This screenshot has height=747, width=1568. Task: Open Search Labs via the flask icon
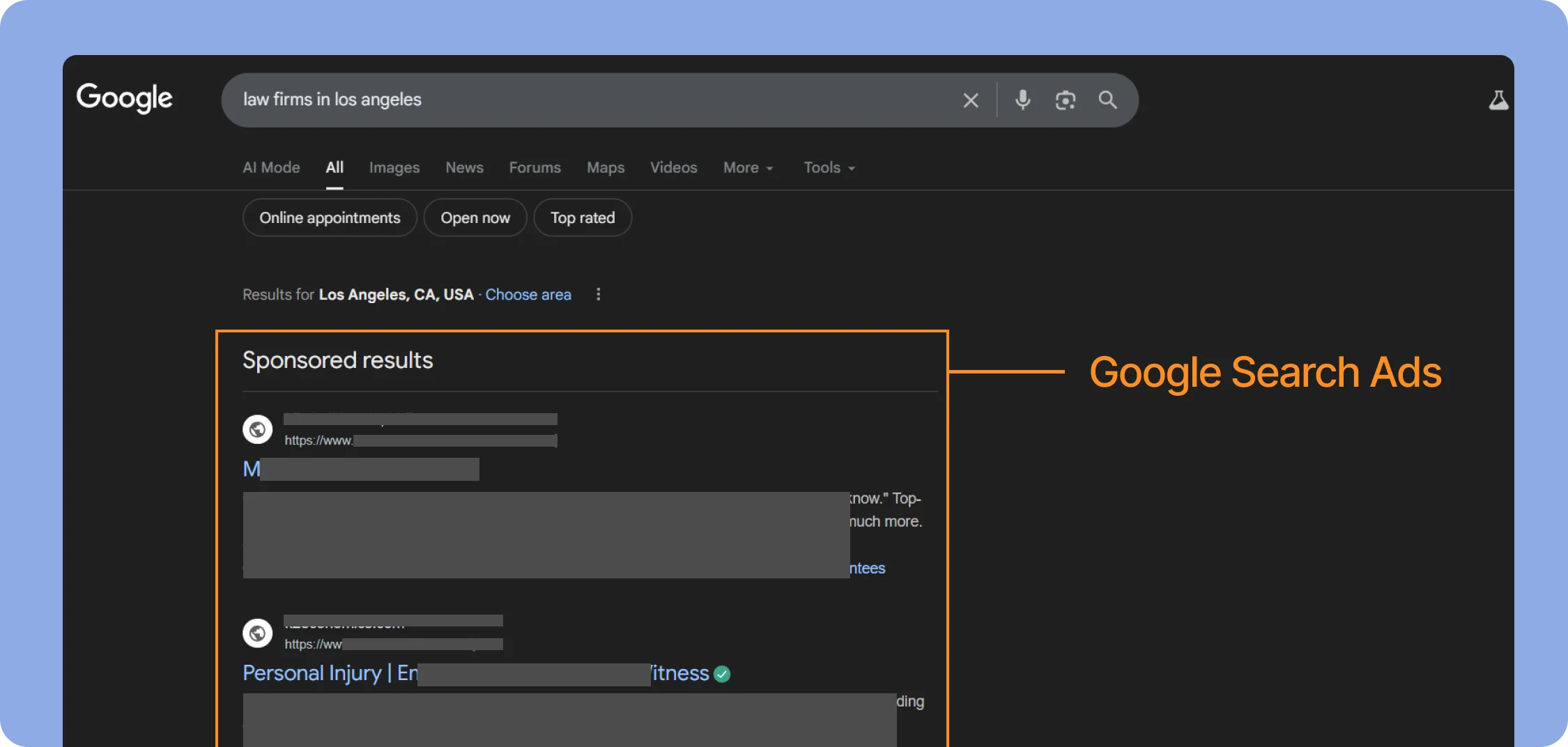coord(1498,99)
